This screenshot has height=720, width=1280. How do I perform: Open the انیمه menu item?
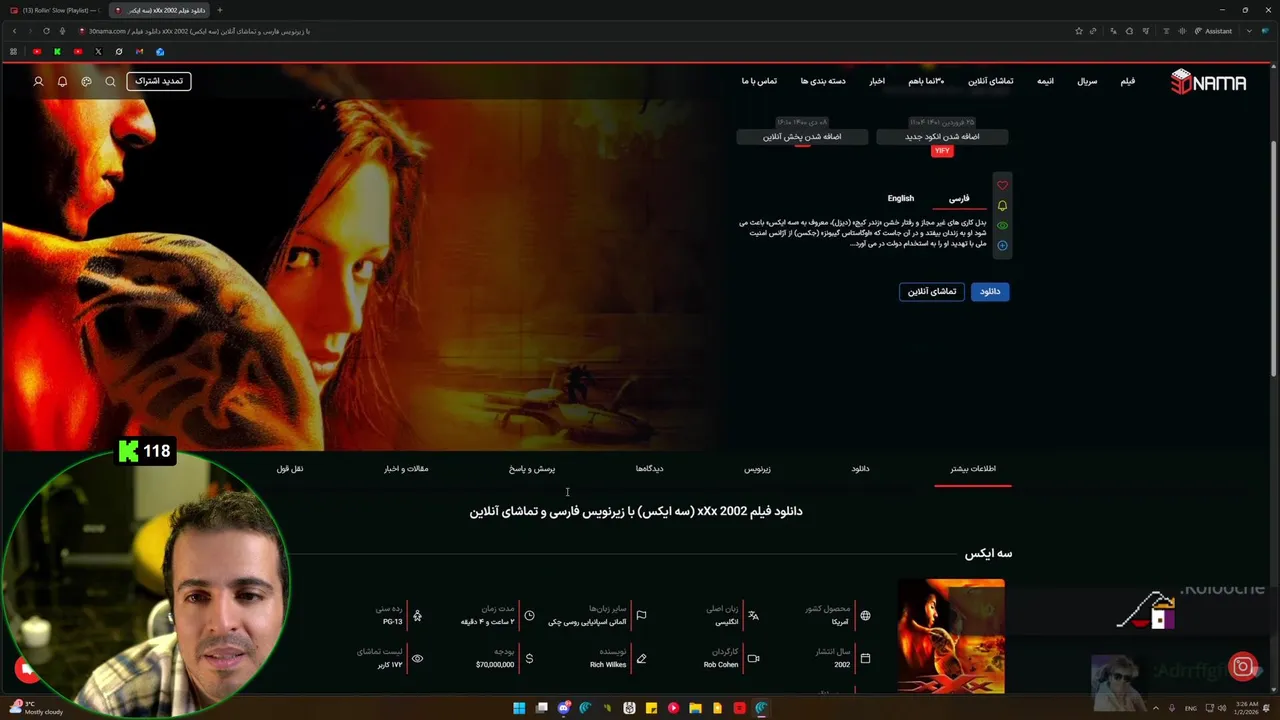point(1045,81)
